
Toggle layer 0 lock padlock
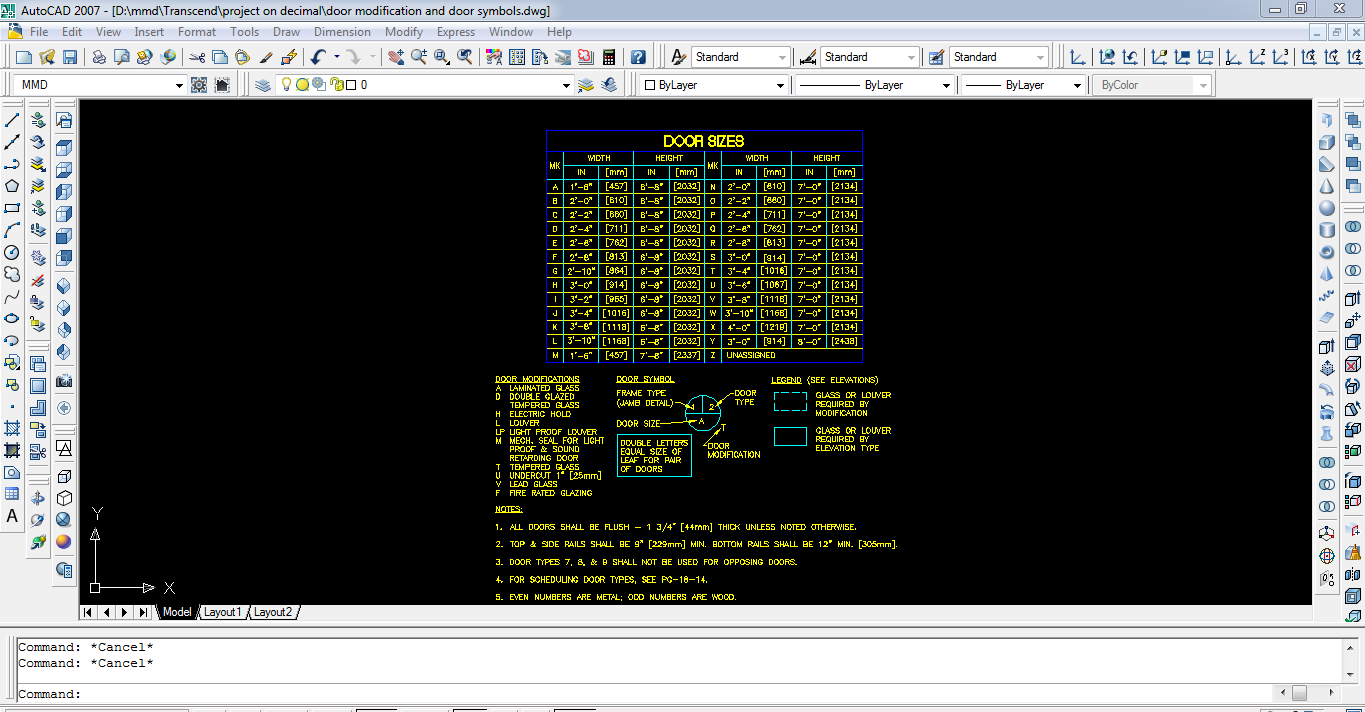point(336,85)
